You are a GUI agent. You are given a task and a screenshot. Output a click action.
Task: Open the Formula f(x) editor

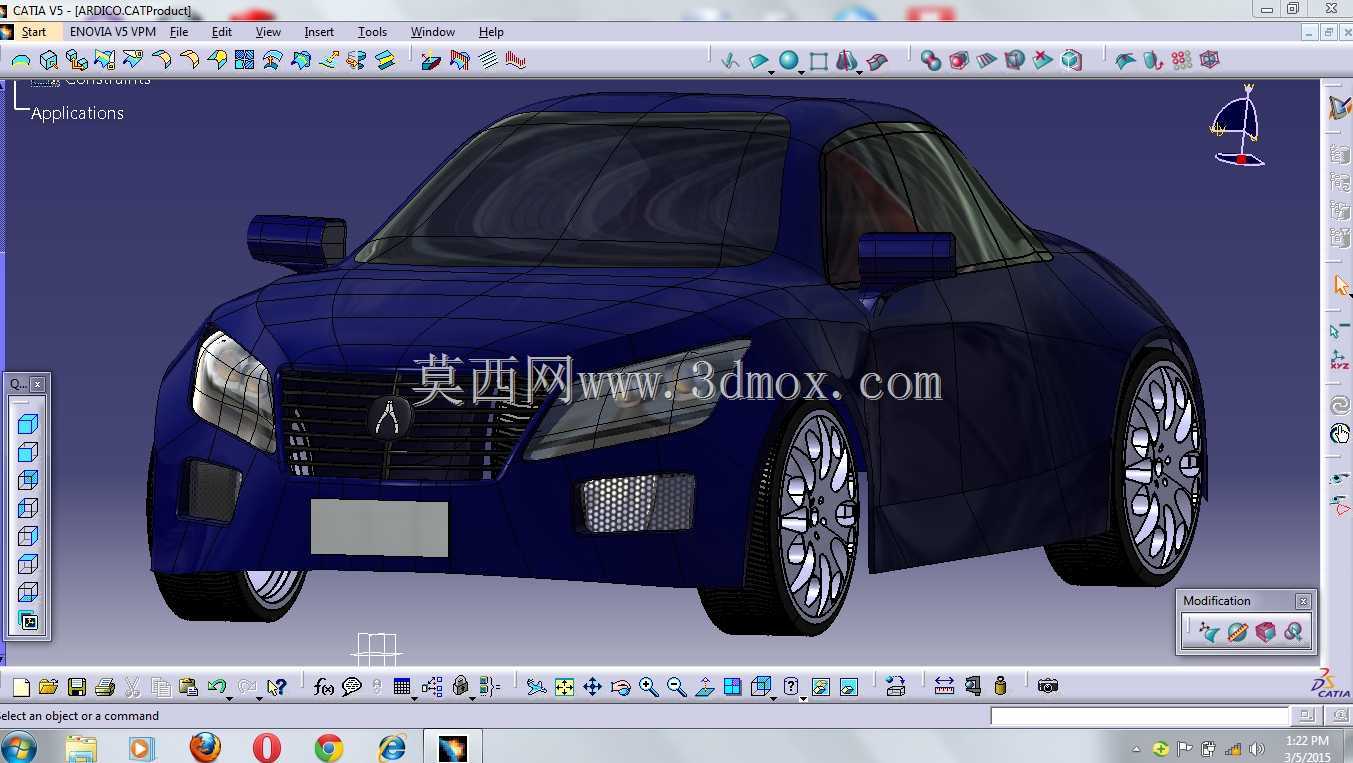coord(324,687)
